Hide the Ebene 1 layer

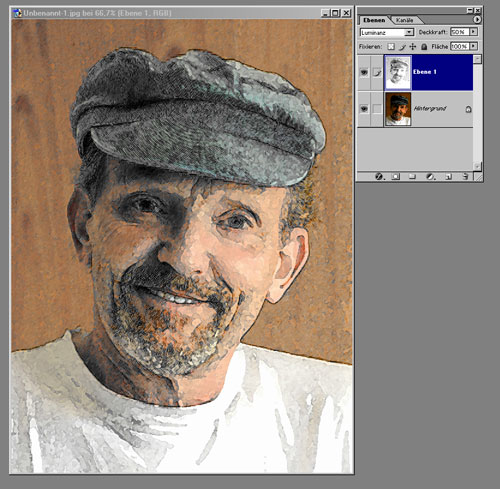coord(364,72)
